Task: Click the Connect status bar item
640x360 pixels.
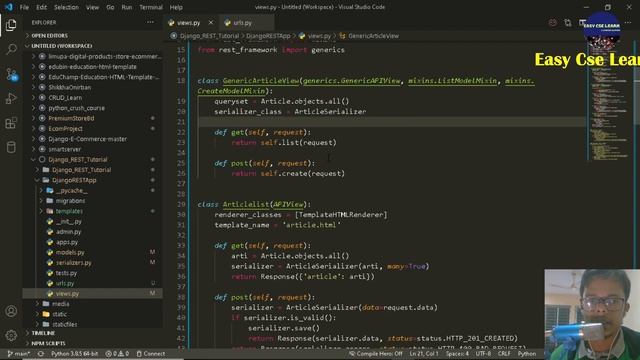Action: [x=151, y=354]
